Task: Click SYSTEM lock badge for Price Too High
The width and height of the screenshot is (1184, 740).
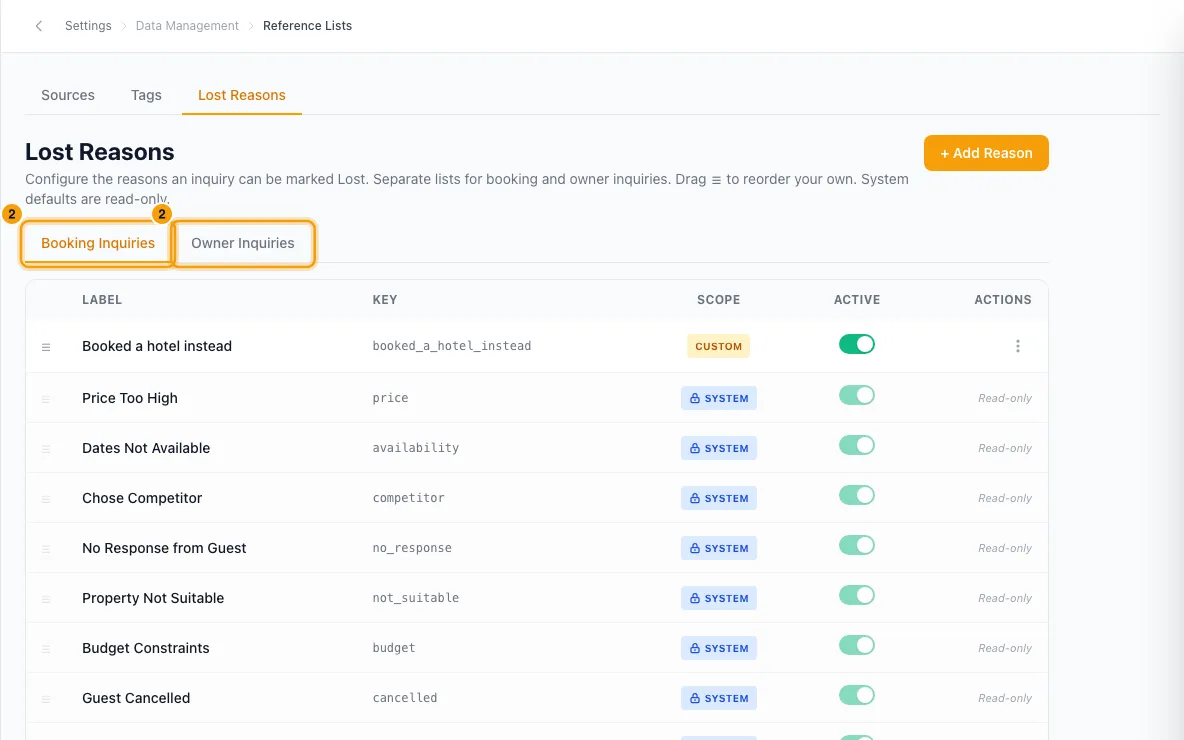Action: point(719,398)
